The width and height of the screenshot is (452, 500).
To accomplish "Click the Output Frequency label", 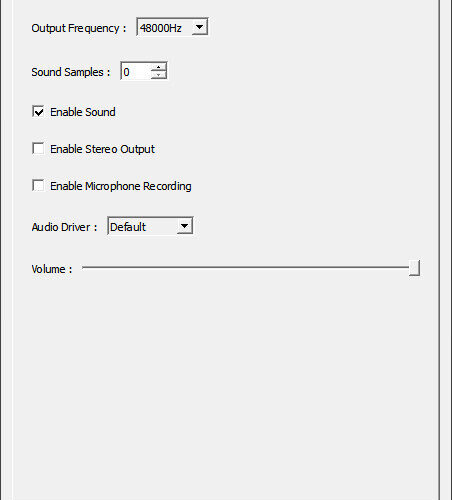I will (x=79, y=28).
